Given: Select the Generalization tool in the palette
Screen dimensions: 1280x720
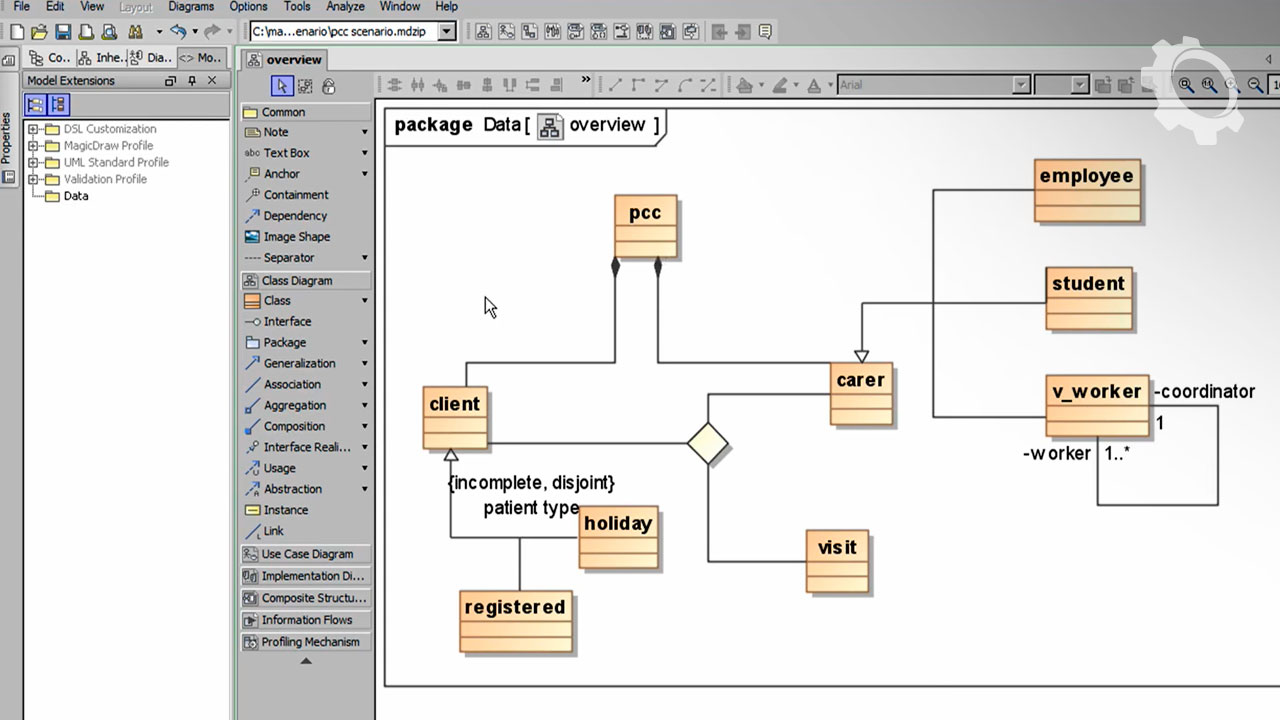Looking at the screenshot, I should (299, 364).
